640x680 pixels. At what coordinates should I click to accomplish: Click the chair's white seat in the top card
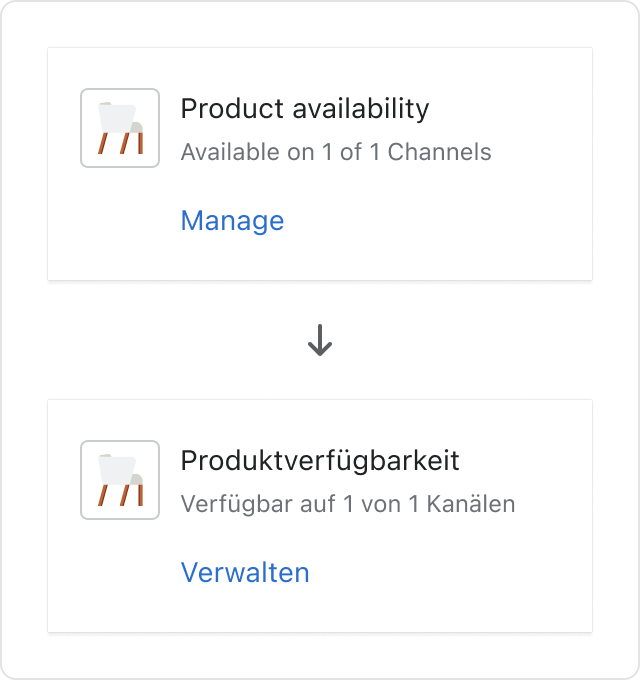(x=118, y=118)
